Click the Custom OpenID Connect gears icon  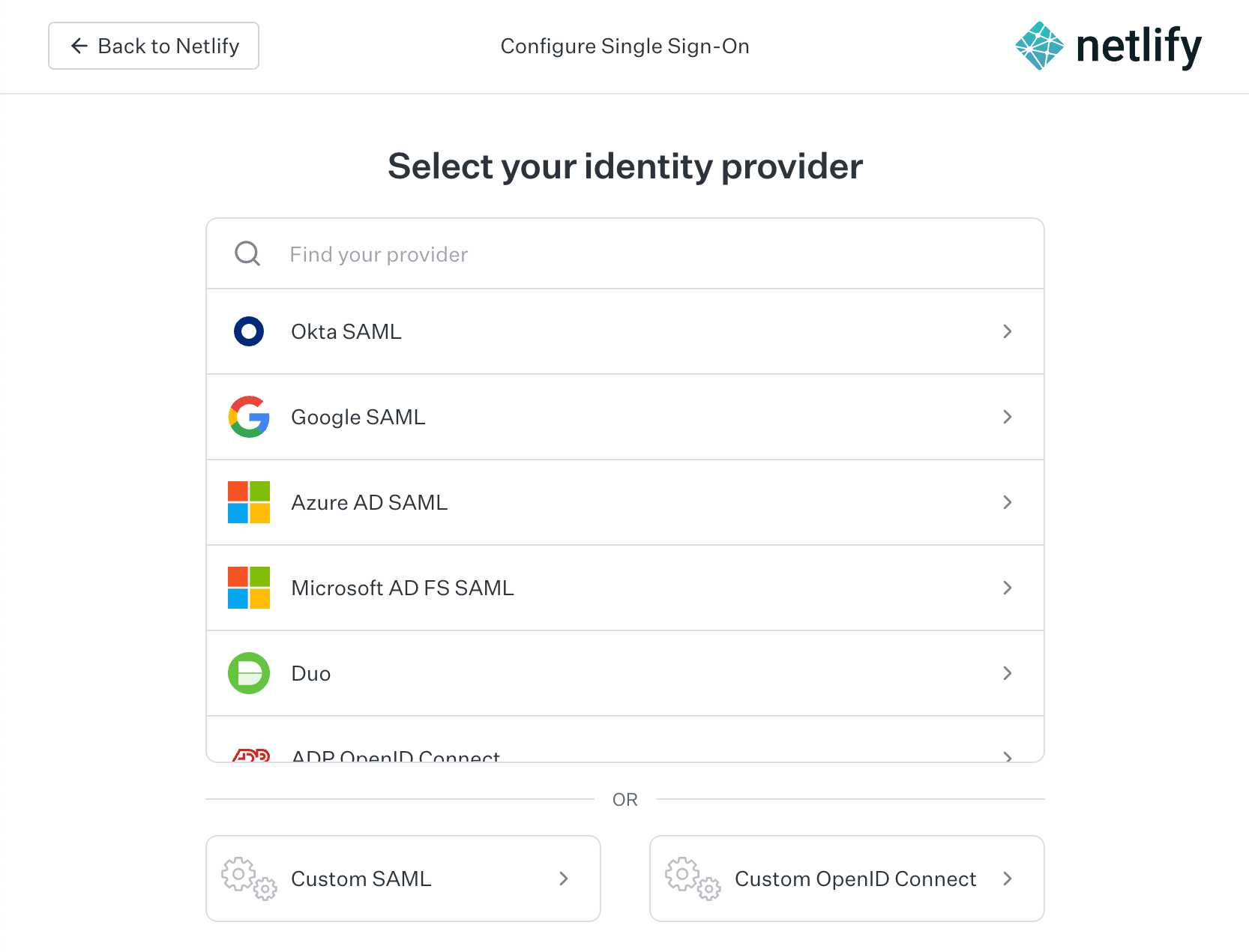click(693, 879)
